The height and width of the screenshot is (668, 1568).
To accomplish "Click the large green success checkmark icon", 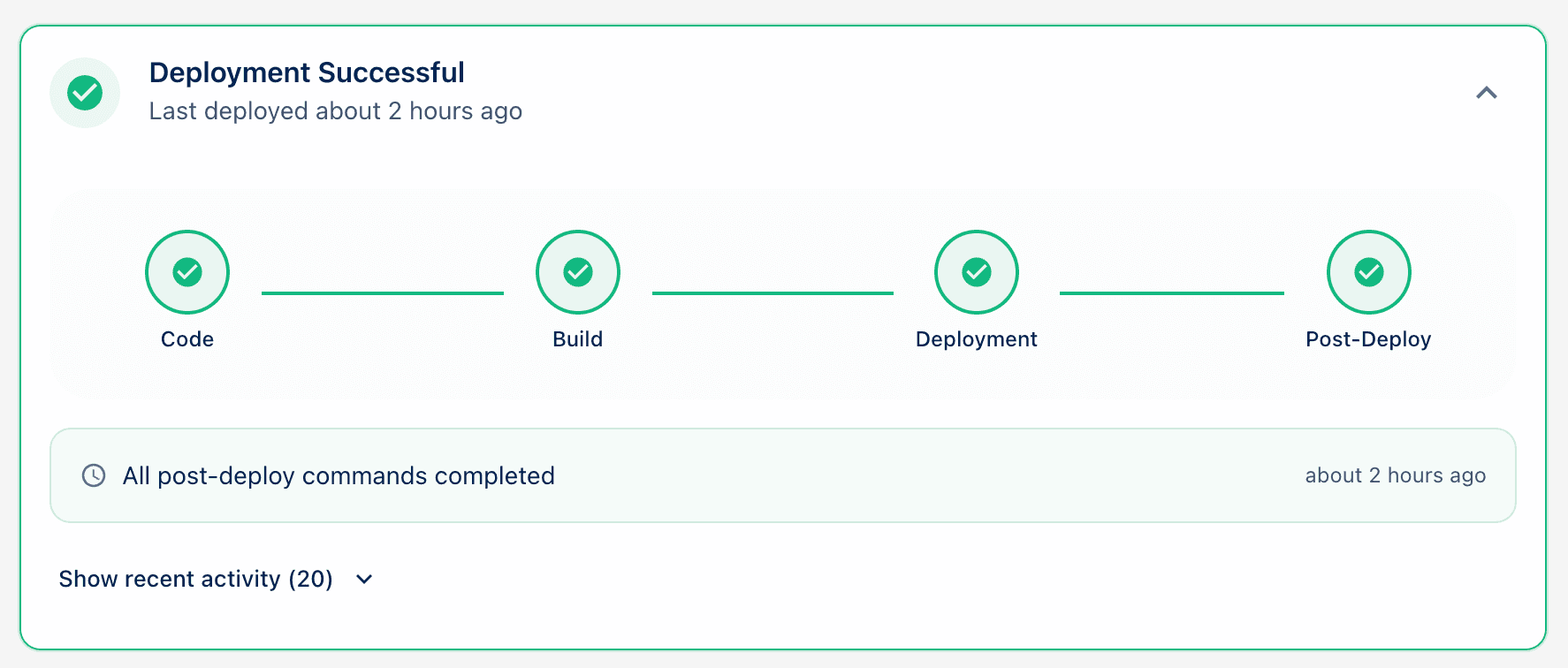I will point(85,93).
